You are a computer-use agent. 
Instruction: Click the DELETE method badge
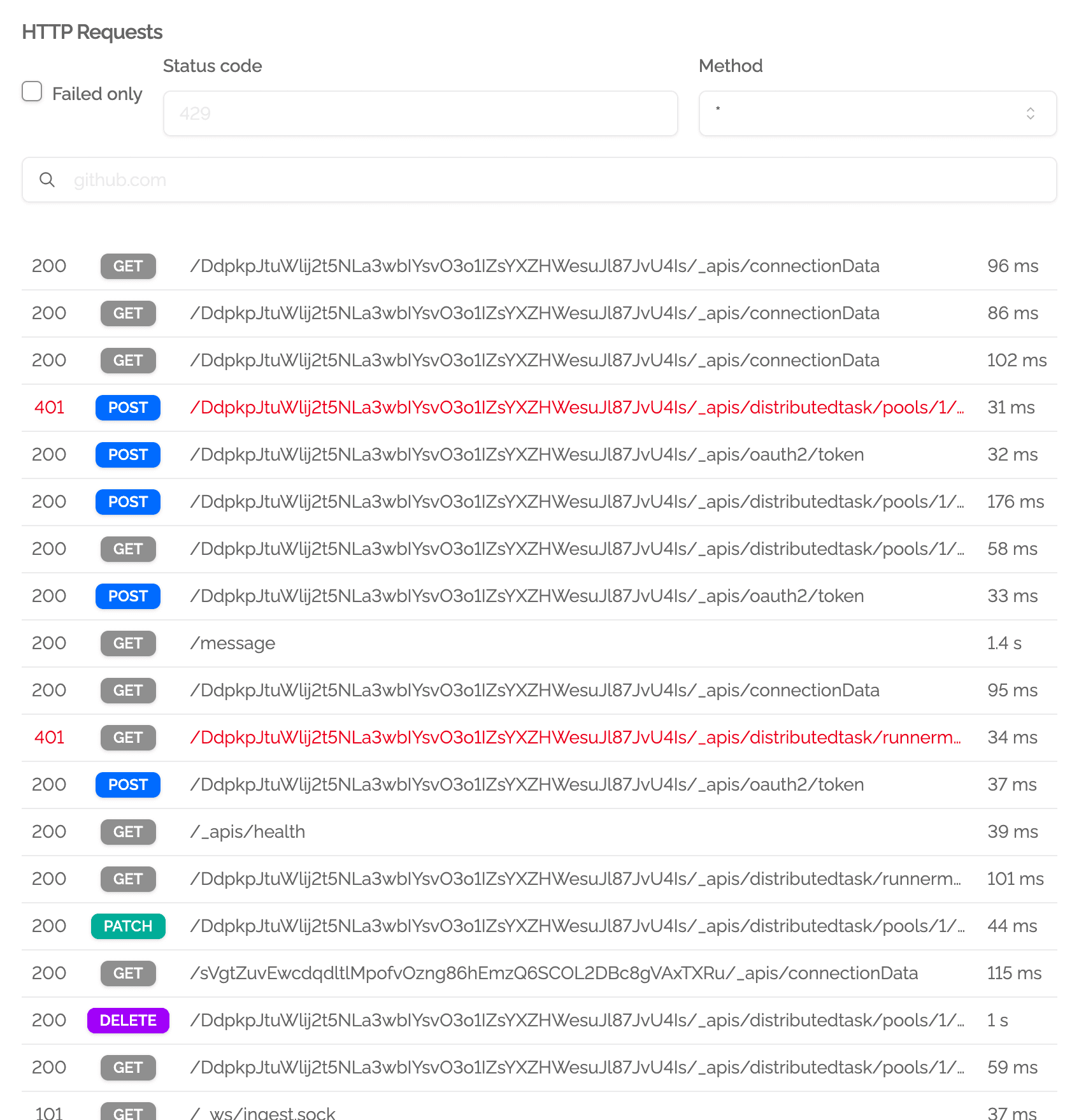tap(127, 1020)
